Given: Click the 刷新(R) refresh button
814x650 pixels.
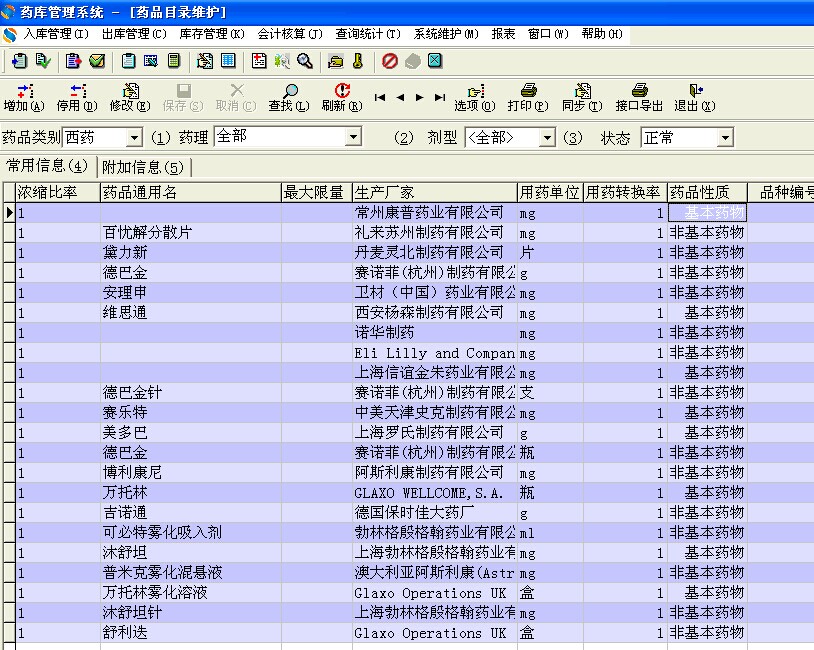Looking at the screenshot, I should pyautogui.click(x=342, y=98).
